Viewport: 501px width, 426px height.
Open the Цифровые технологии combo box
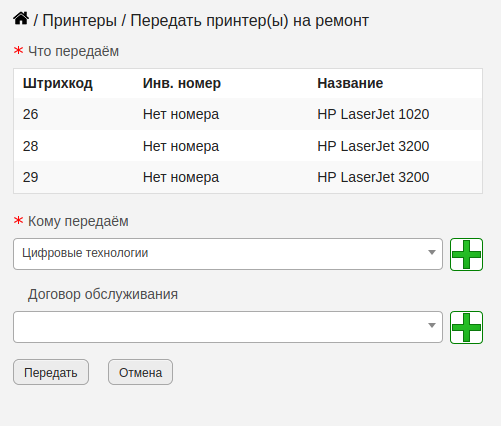coord(228,254)
